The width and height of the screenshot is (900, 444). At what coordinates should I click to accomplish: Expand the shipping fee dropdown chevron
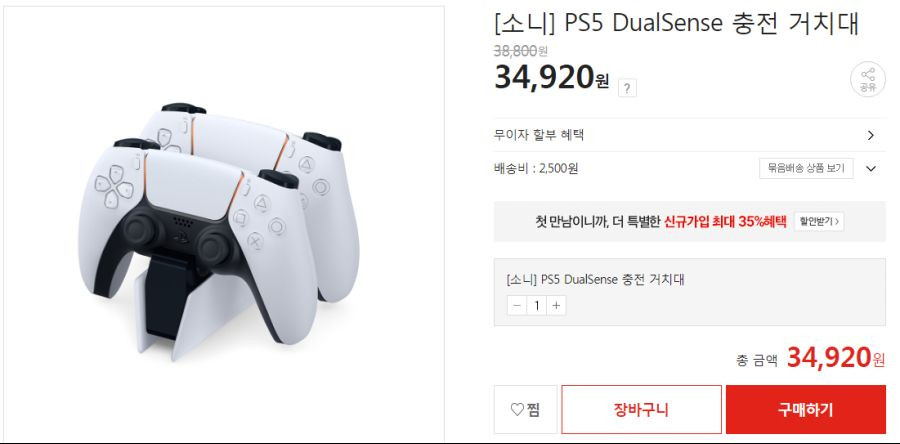click(871, 169)
